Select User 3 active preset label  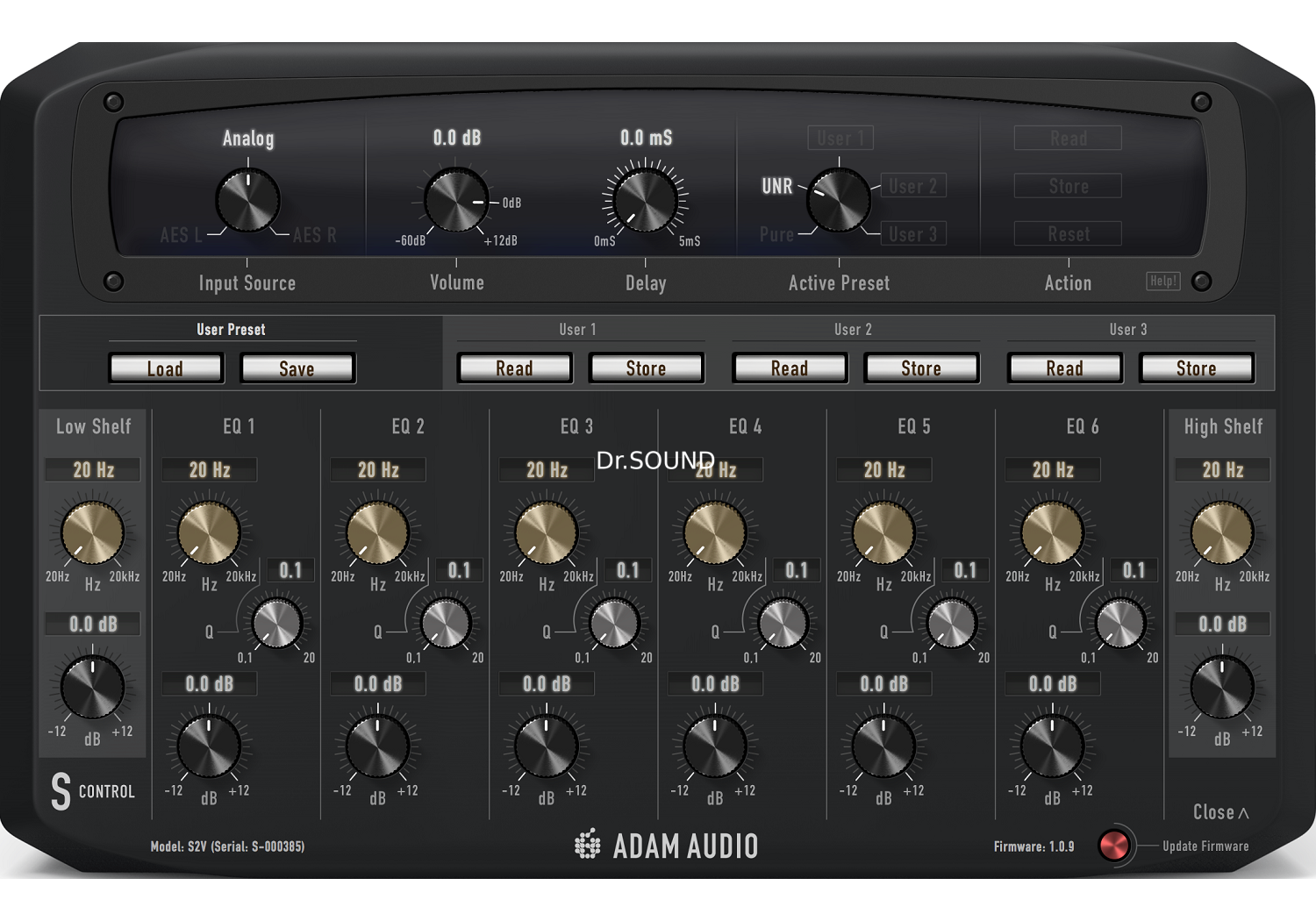913,234
